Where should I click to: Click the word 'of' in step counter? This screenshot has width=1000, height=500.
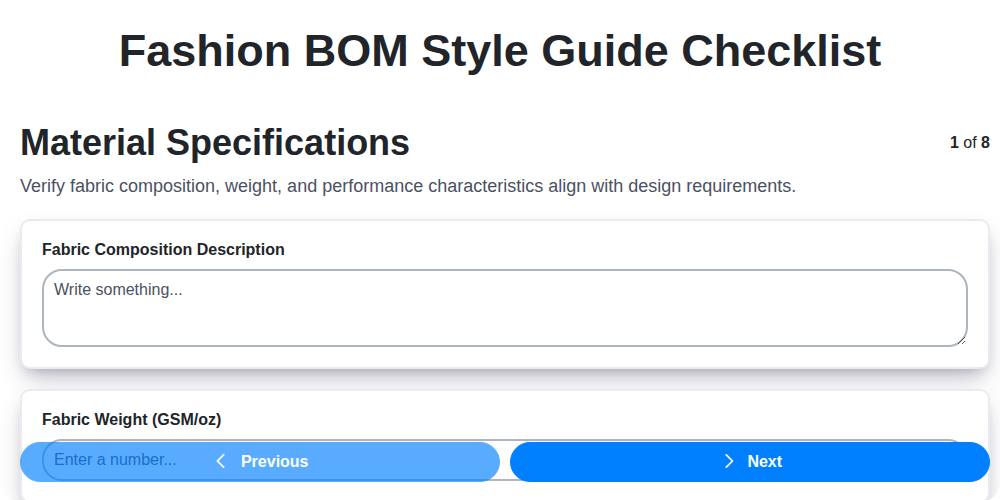click(x=969, y=143)
